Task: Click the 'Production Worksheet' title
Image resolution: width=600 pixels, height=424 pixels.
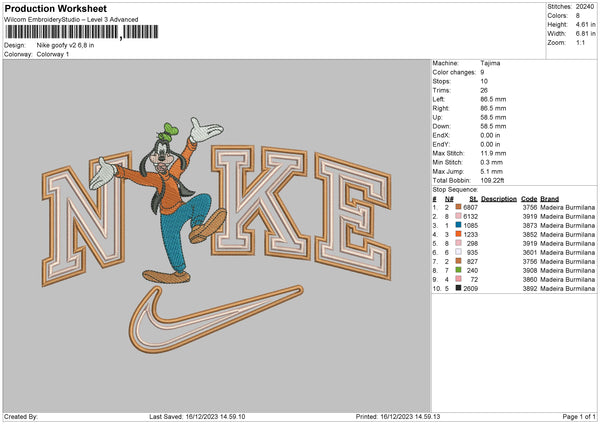Action: pos(55,8)
